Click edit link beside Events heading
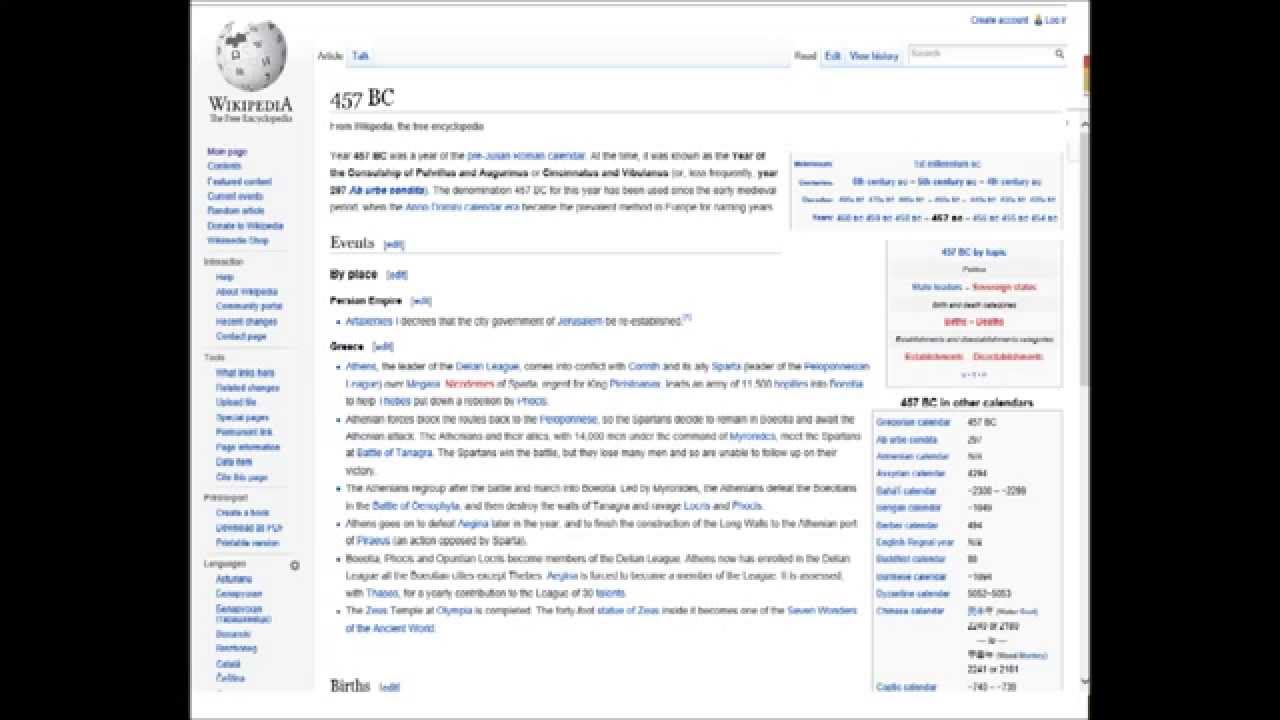 pos(394,245)
